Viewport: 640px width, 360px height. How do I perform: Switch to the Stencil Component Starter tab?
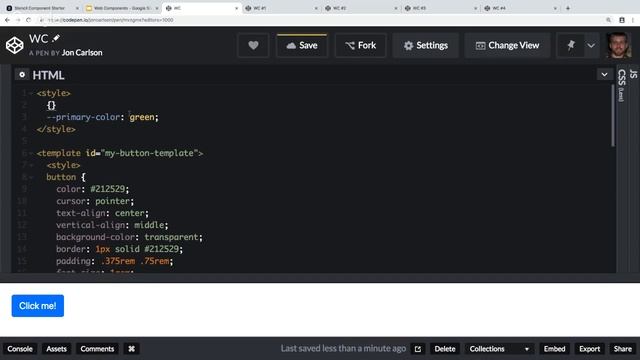click(41, 8)
